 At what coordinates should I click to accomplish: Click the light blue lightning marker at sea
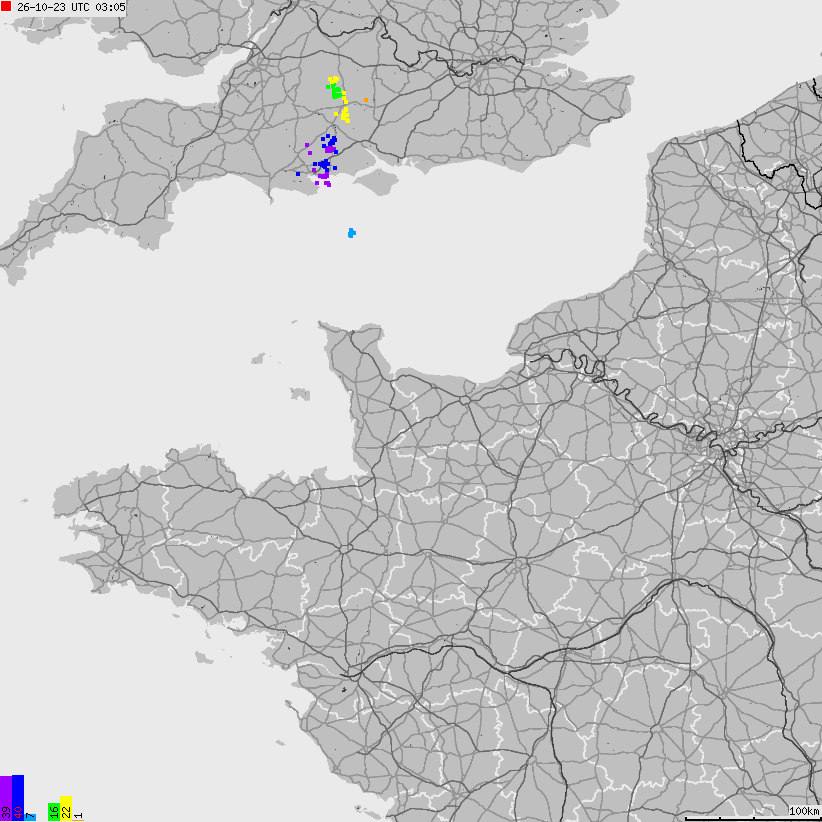[x=352, y=233]
